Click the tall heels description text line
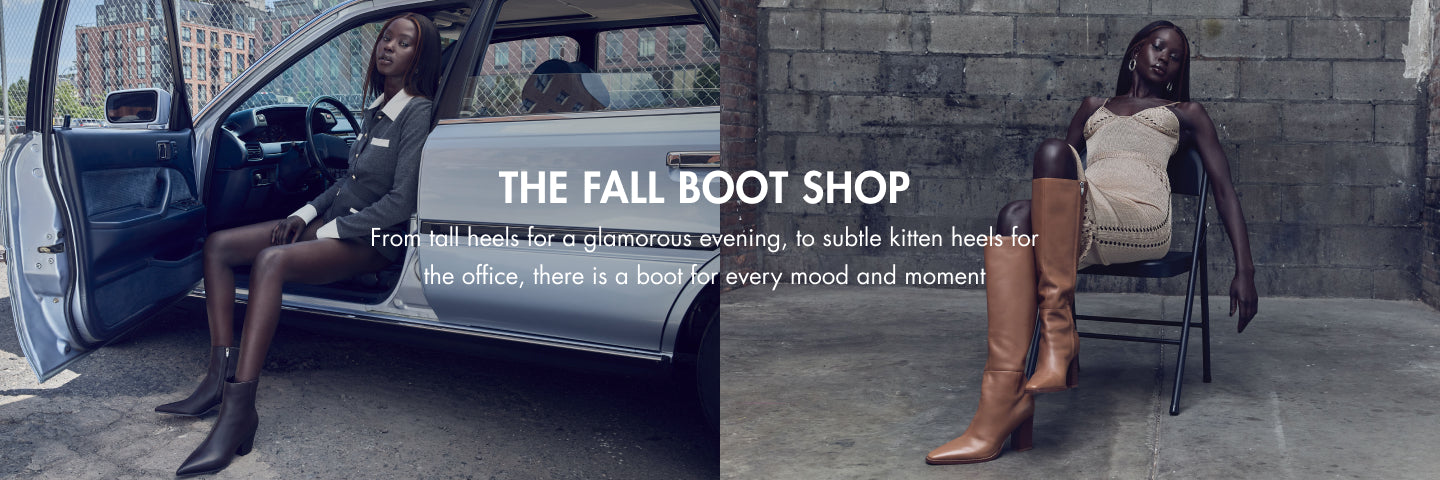 704,238
